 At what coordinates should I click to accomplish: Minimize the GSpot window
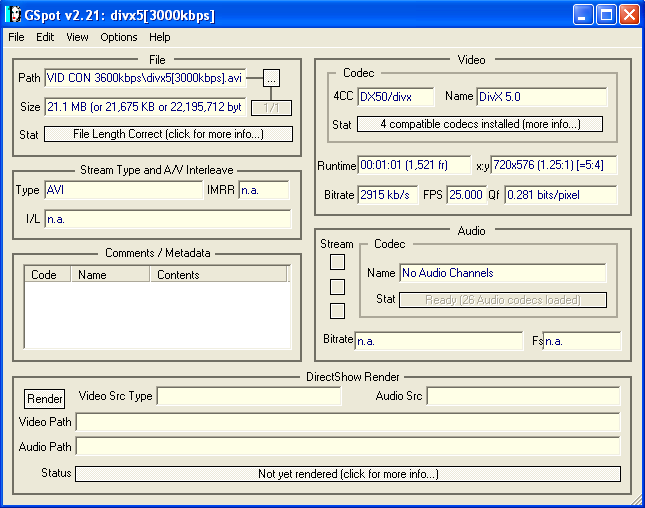(x=582, y=15)
